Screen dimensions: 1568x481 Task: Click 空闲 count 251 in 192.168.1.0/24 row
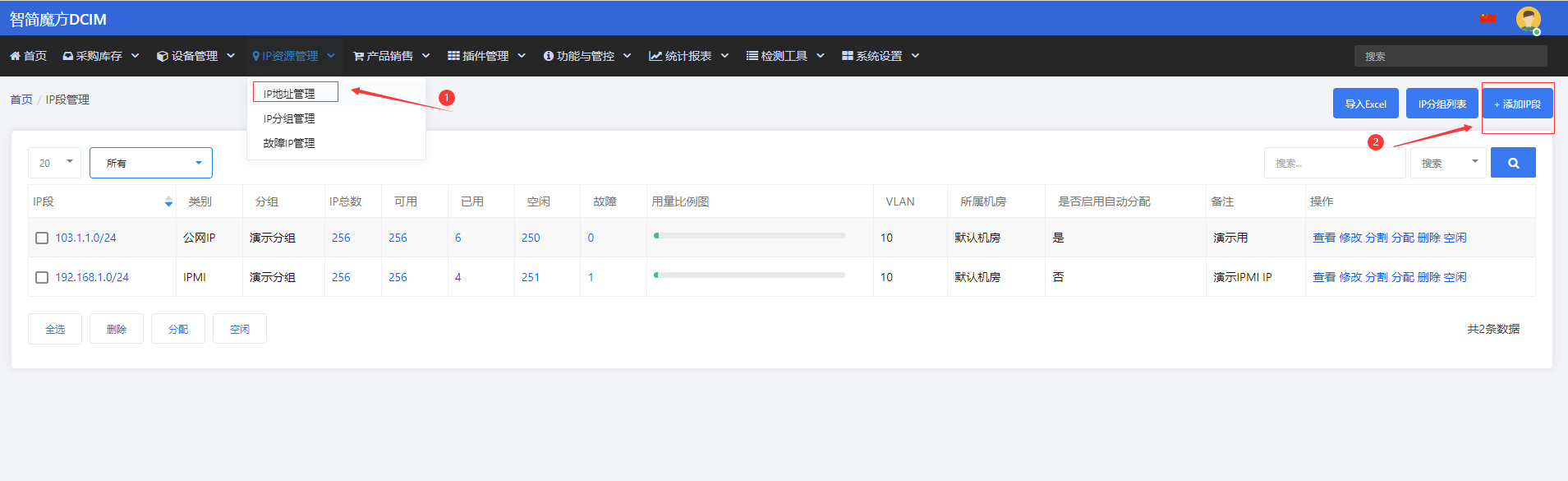tap(531, 277)
